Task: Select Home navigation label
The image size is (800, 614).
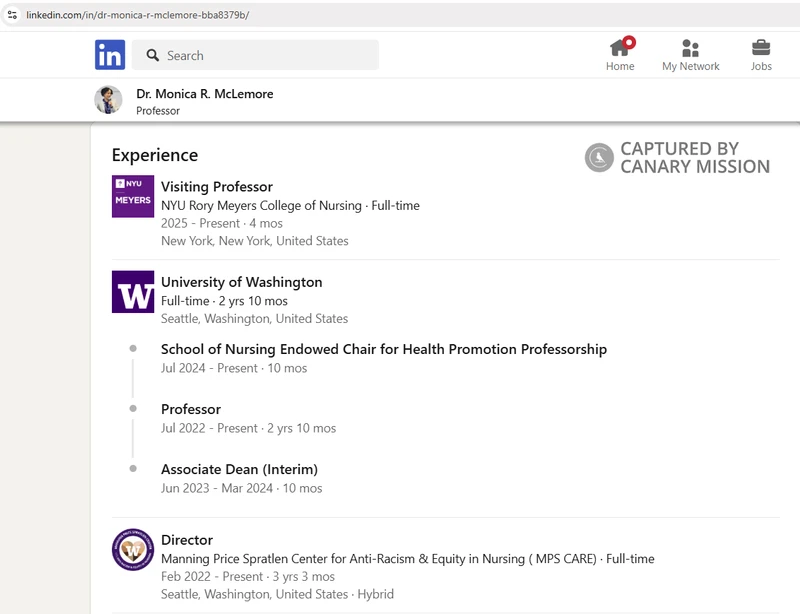Action: tap(620, 66)
